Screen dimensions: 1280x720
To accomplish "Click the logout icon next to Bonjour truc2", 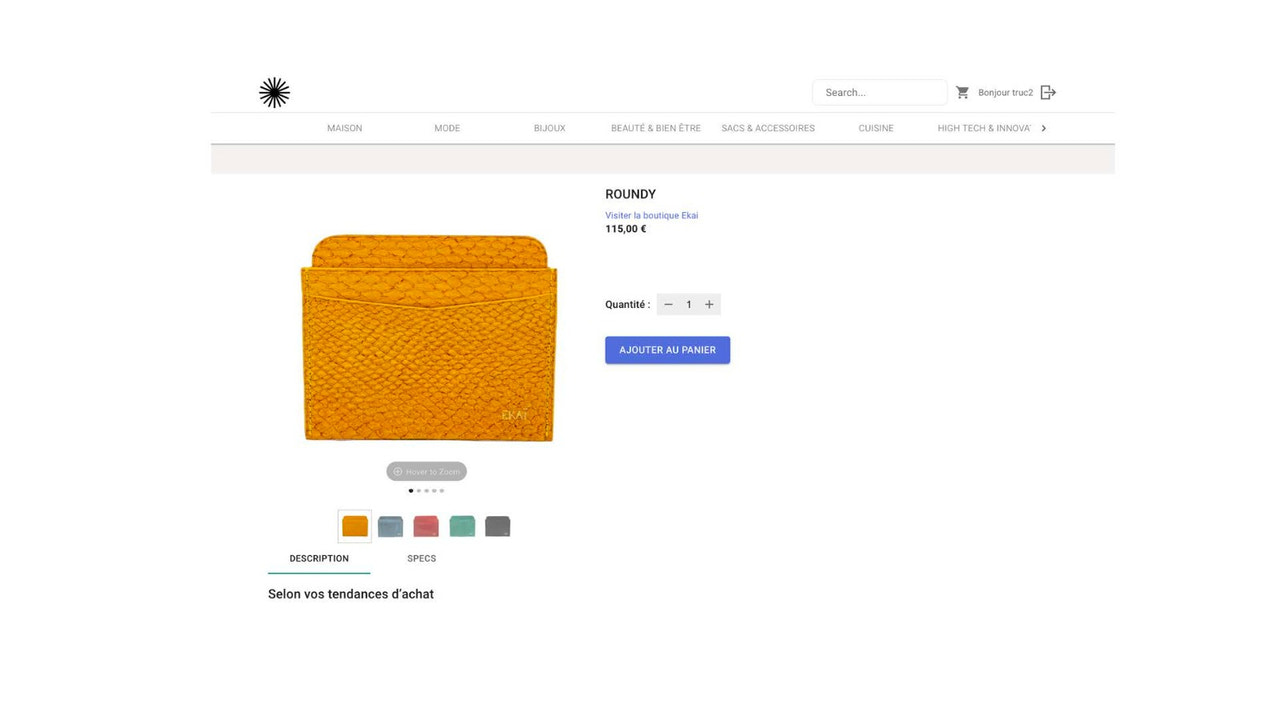I will click(1048, 92).
